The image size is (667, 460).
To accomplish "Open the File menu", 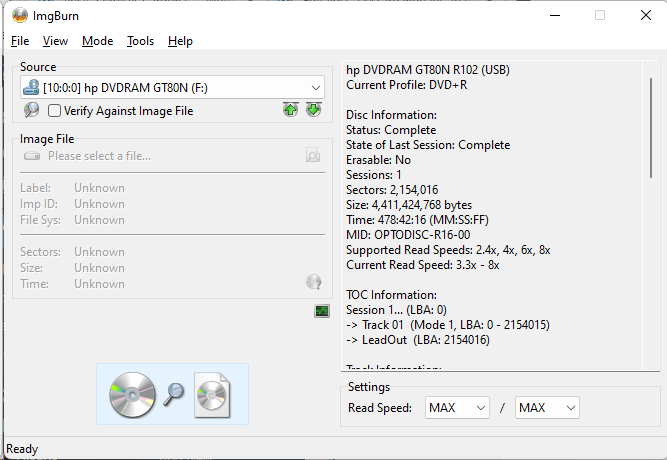I will [x=20, y=41].
